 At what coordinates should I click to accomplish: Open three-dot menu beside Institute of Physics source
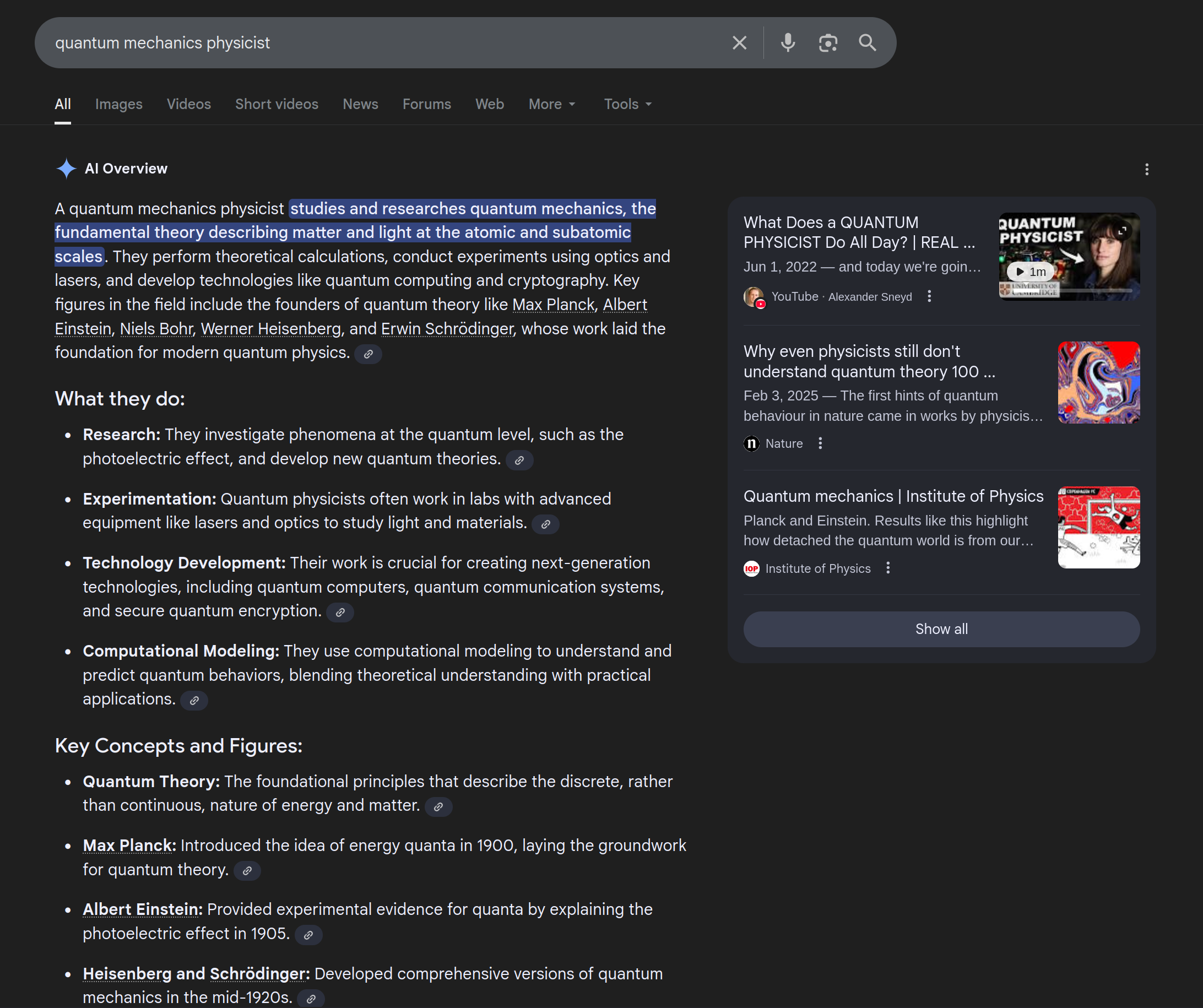[888, 568]
